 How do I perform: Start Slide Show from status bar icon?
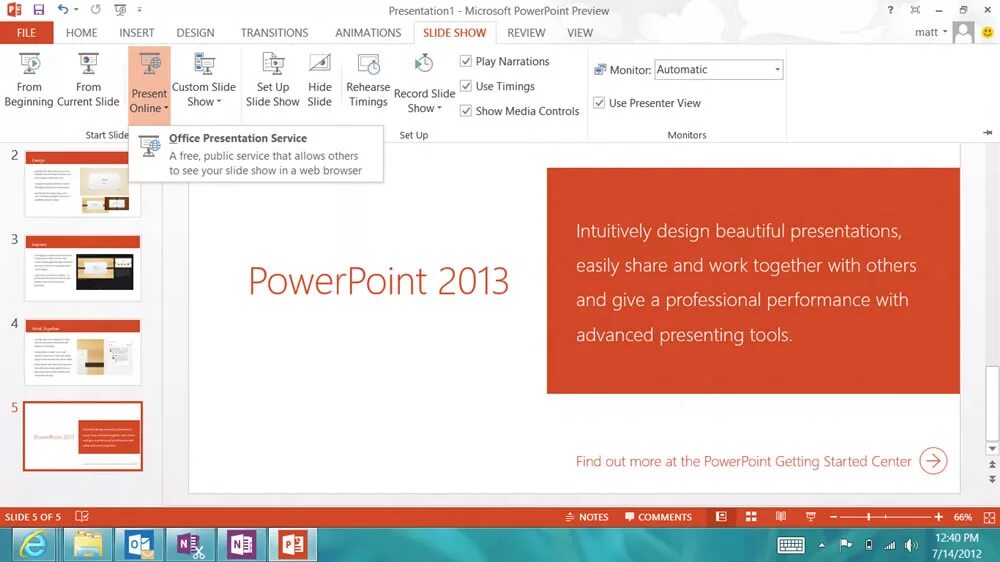(x=811, y=517)
